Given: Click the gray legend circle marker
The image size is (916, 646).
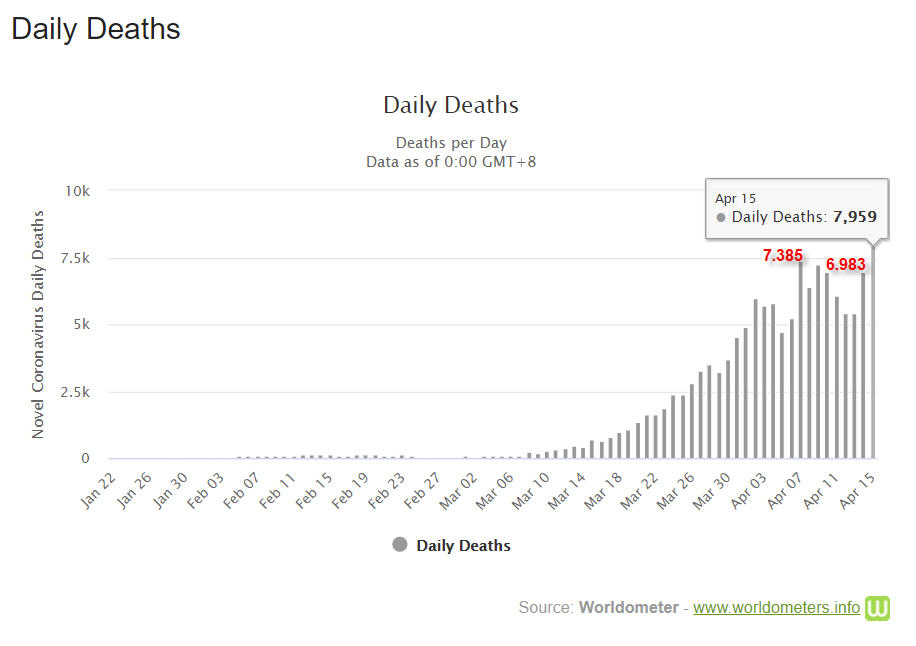Looking at the screenshot, I should (x=400, y=545).
